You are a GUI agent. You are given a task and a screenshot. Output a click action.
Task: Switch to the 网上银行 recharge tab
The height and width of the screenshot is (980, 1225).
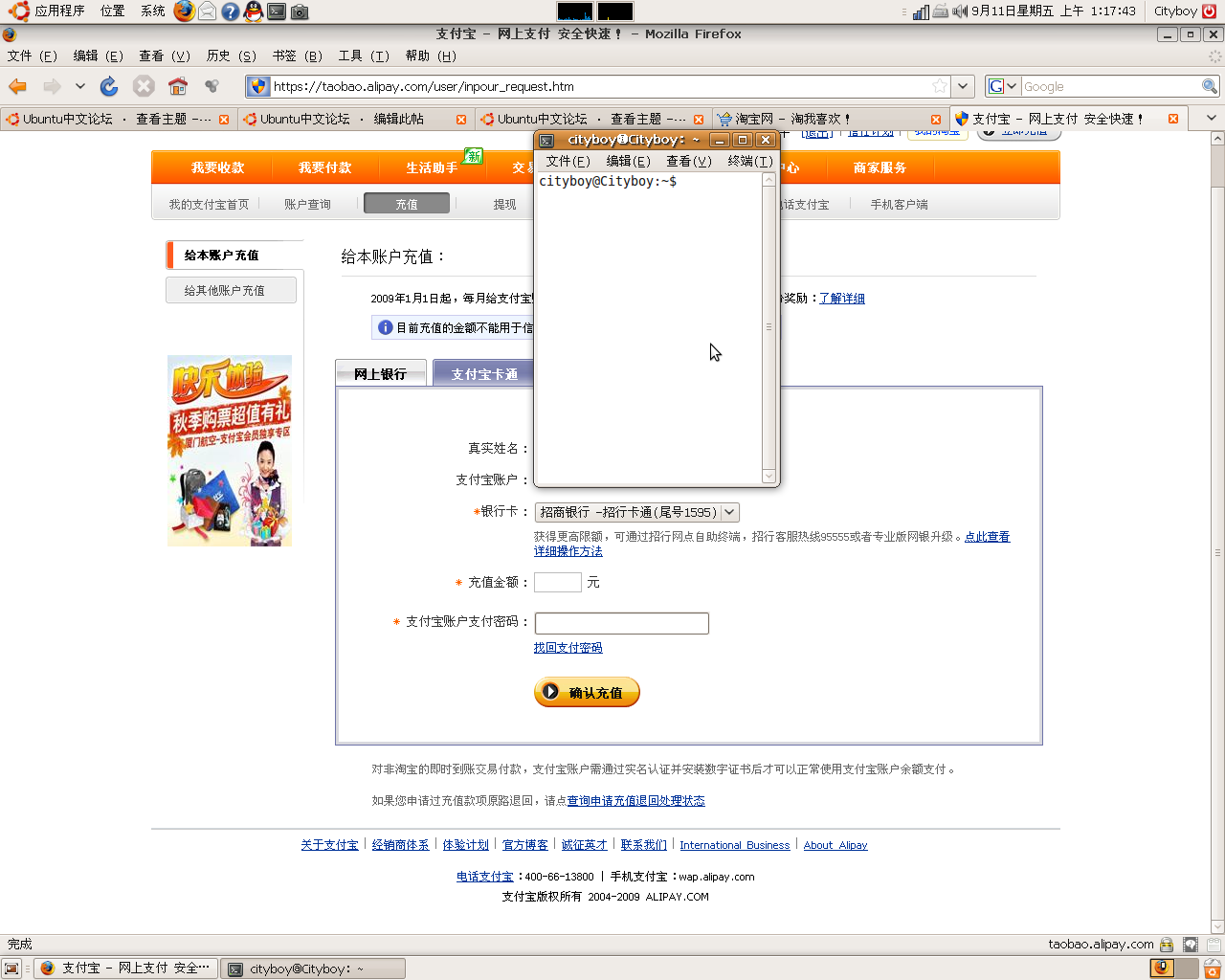380,373
